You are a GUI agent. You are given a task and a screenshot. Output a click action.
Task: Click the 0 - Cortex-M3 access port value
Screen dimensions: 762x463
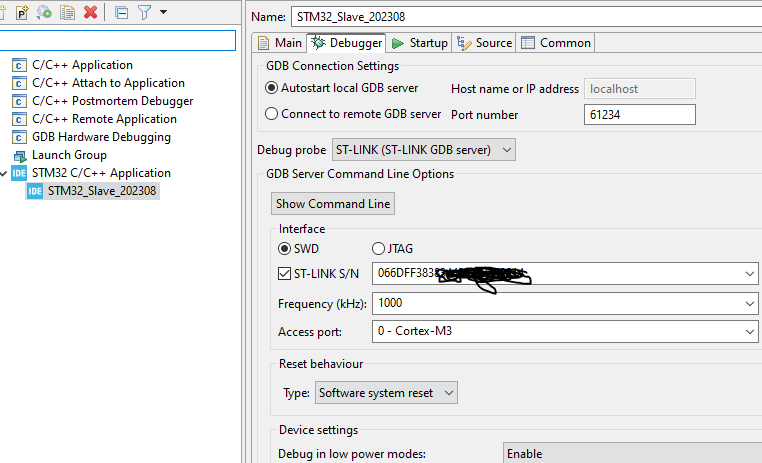(415, 331)
